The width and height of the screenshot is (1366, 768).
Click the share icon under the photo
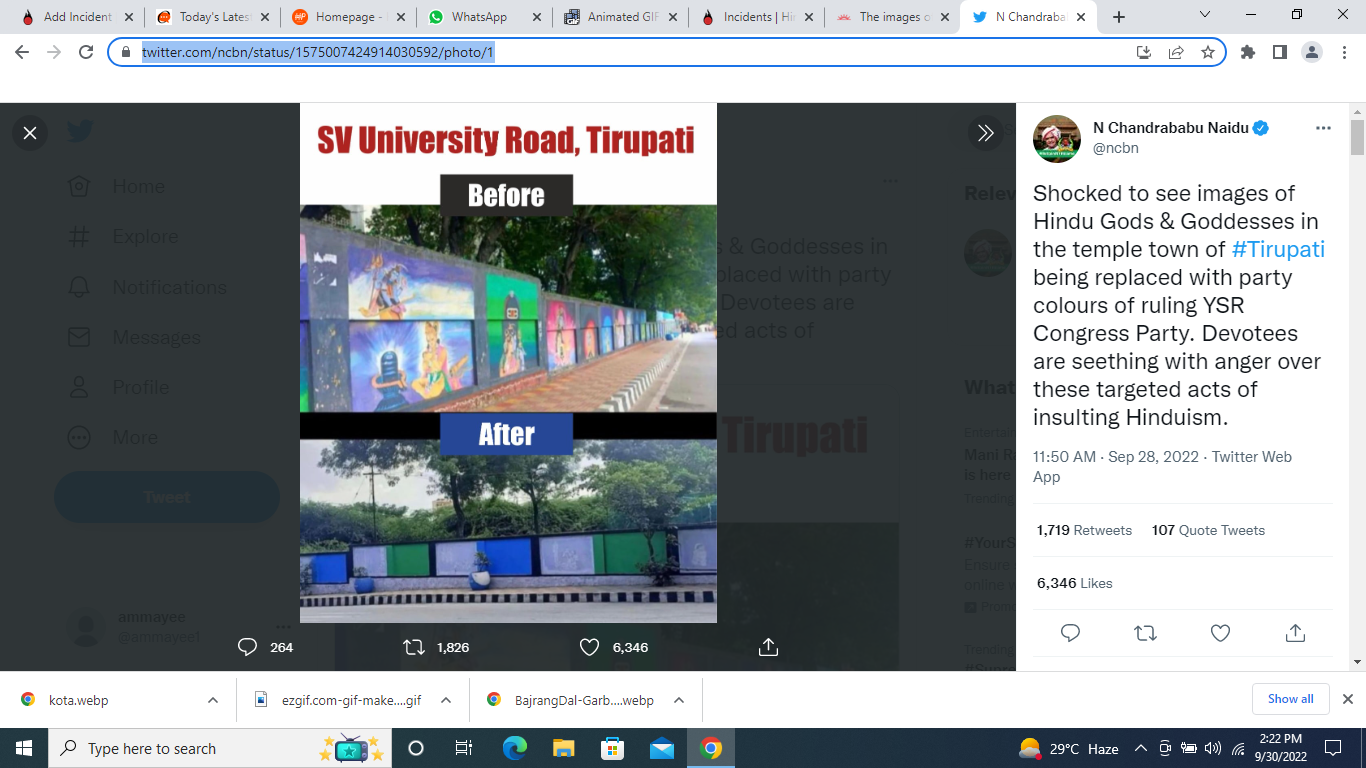coord(768,647)
